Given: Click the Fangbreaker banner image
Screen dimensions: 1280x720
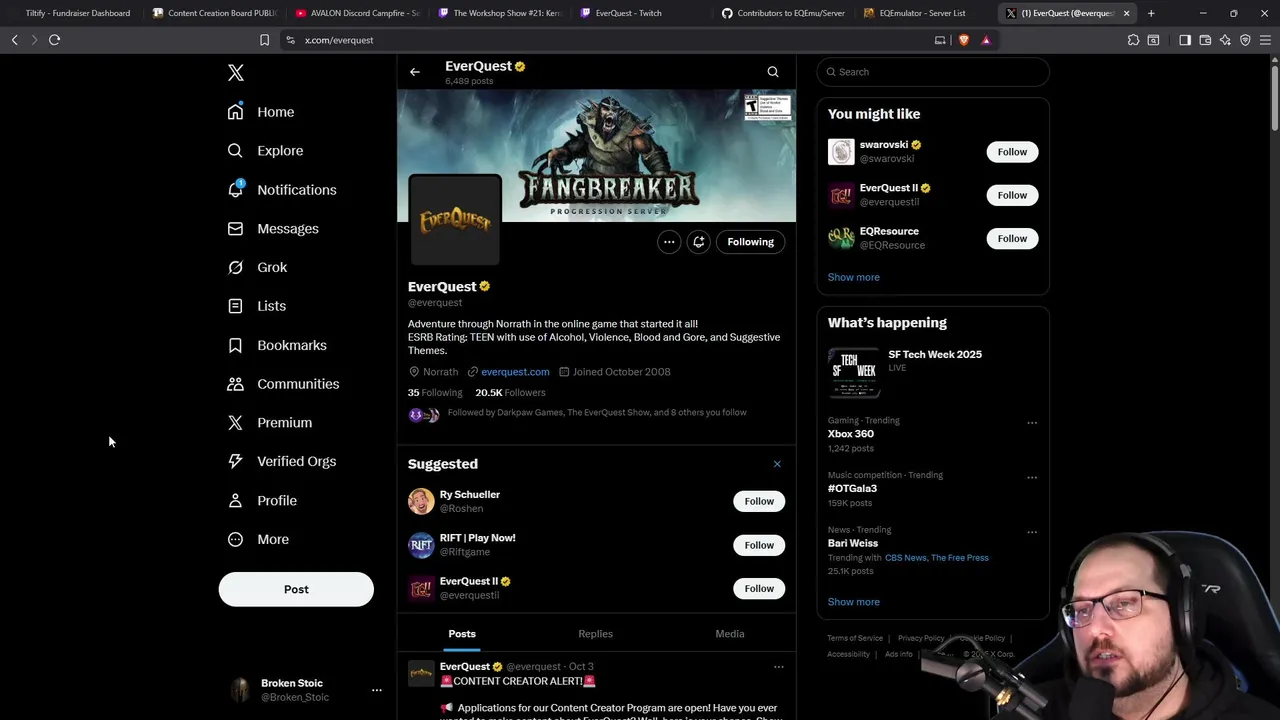Looking at the screenshot, I should [597, 155].
